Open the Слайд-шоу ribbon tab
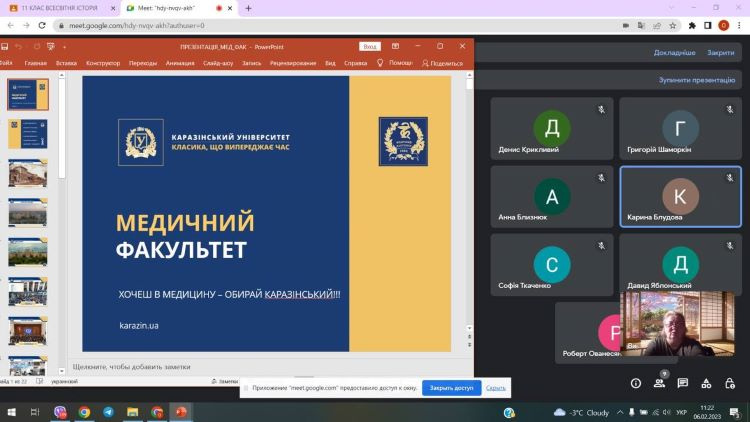The height and width of the screenshot is (422, 750). click(x=218, y=63)
